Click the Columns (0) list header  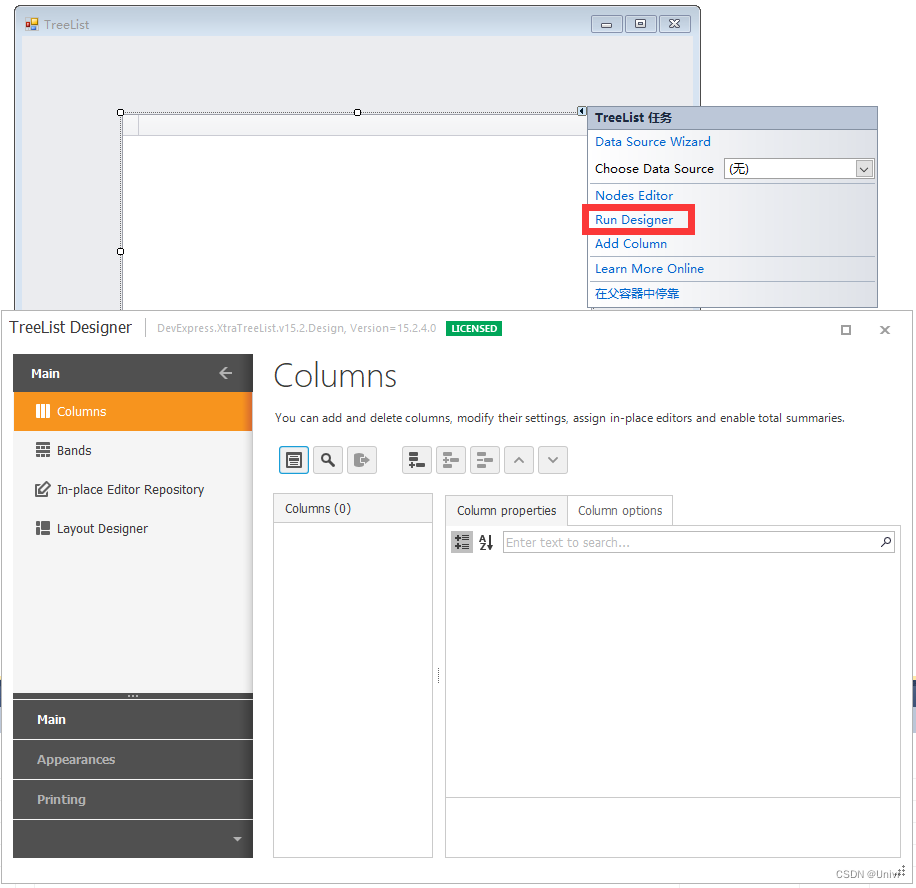point(353,508)
